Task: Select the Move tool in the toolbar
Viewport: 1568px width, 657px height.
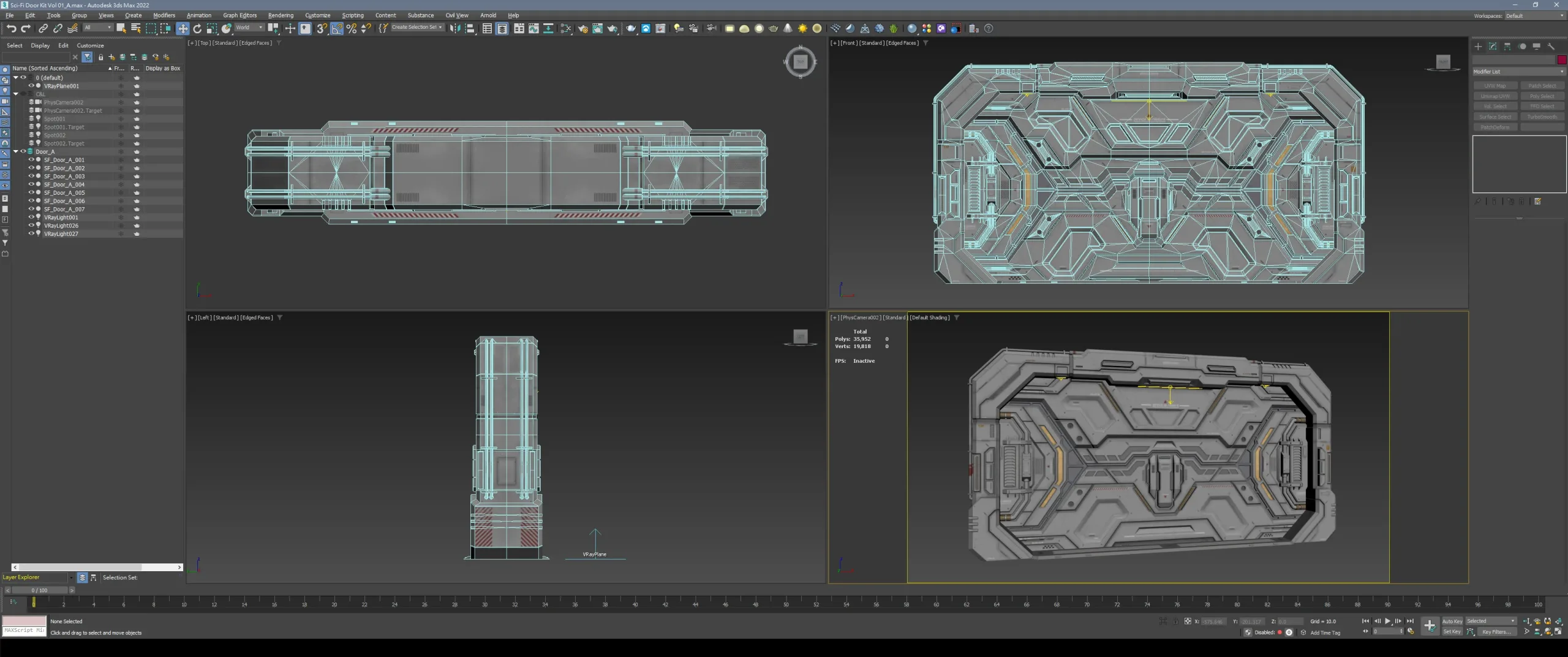Action: [x=183, y=28]
